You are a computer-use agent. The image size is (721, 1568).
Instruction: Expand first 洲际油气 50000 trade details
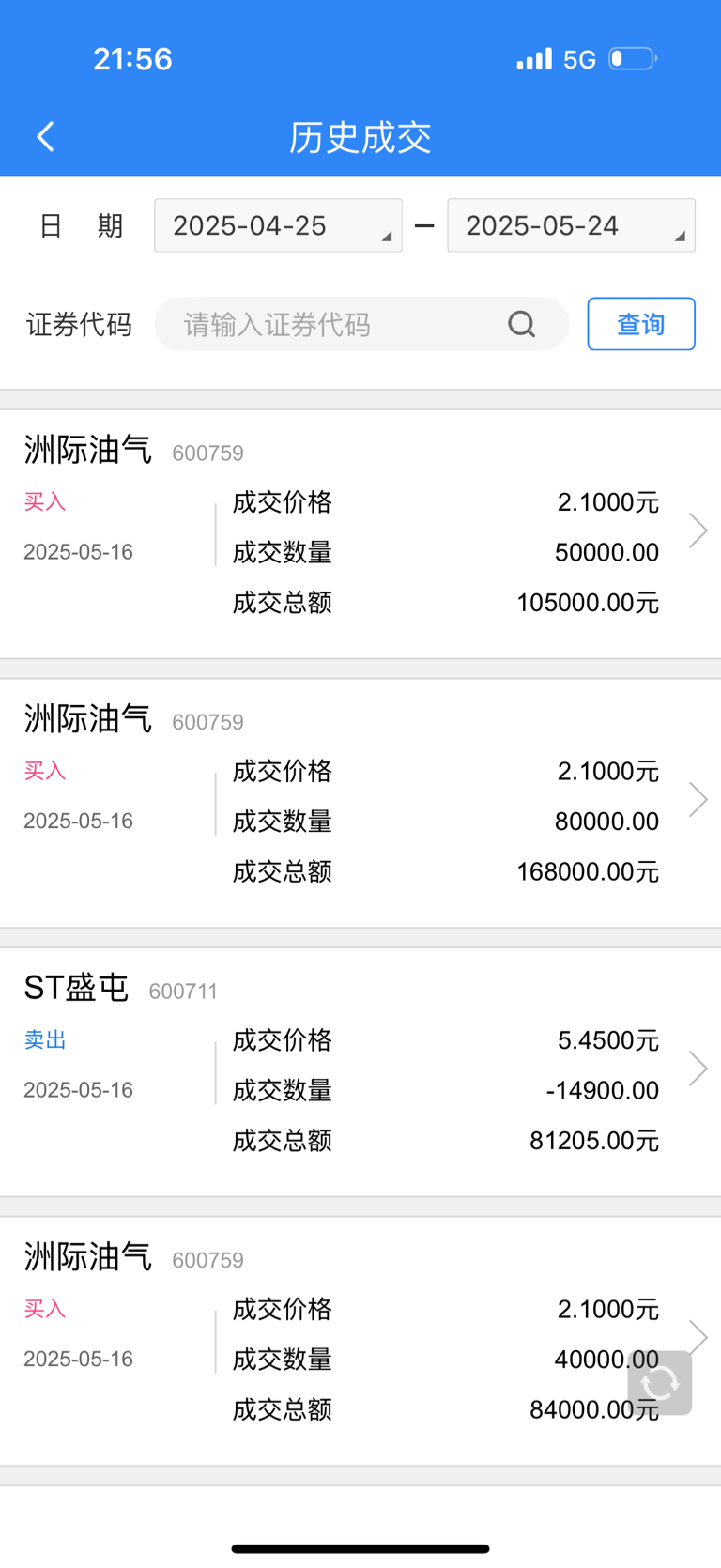698,530
